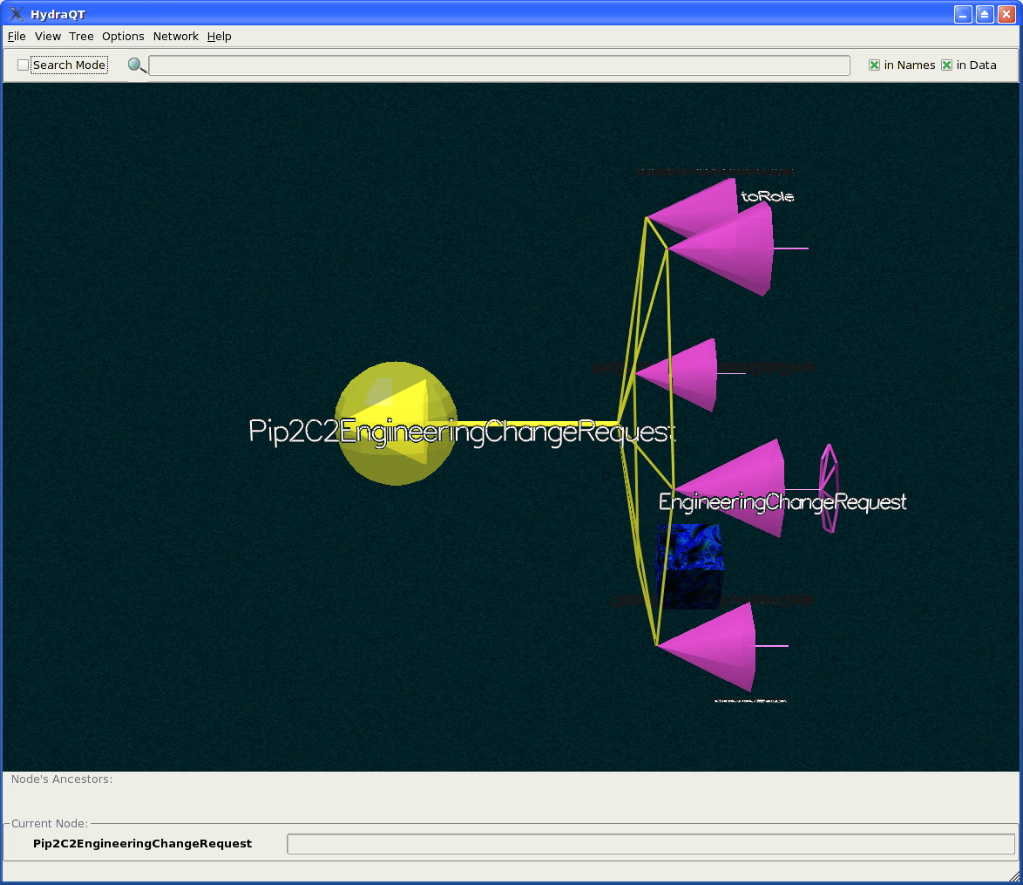Image resolution: width=1023 pixels, height=885 pixels.
Task: Open the Network menu
Action: click(176, 37)
